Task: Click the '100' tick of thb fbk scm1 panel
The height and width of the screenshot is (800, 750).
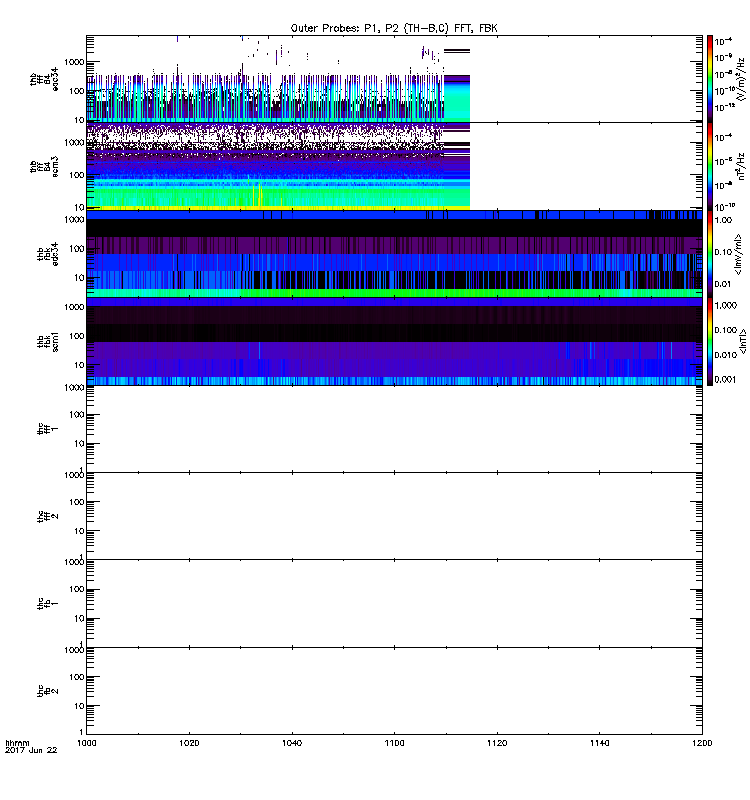Action: (x=77, y=336)
